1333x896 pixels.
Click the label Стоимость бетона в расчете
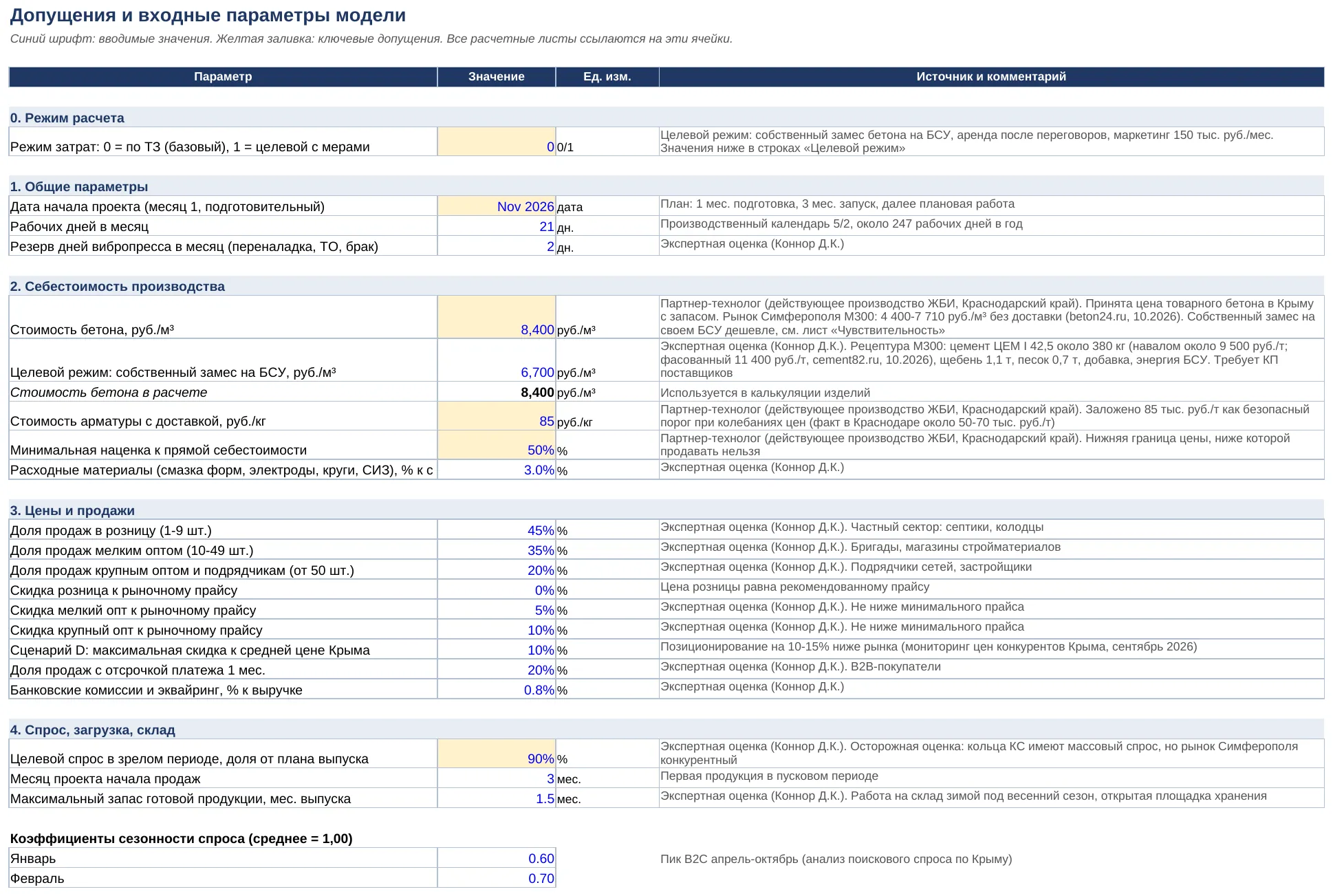pyautogui.click(x=108, y=392)
